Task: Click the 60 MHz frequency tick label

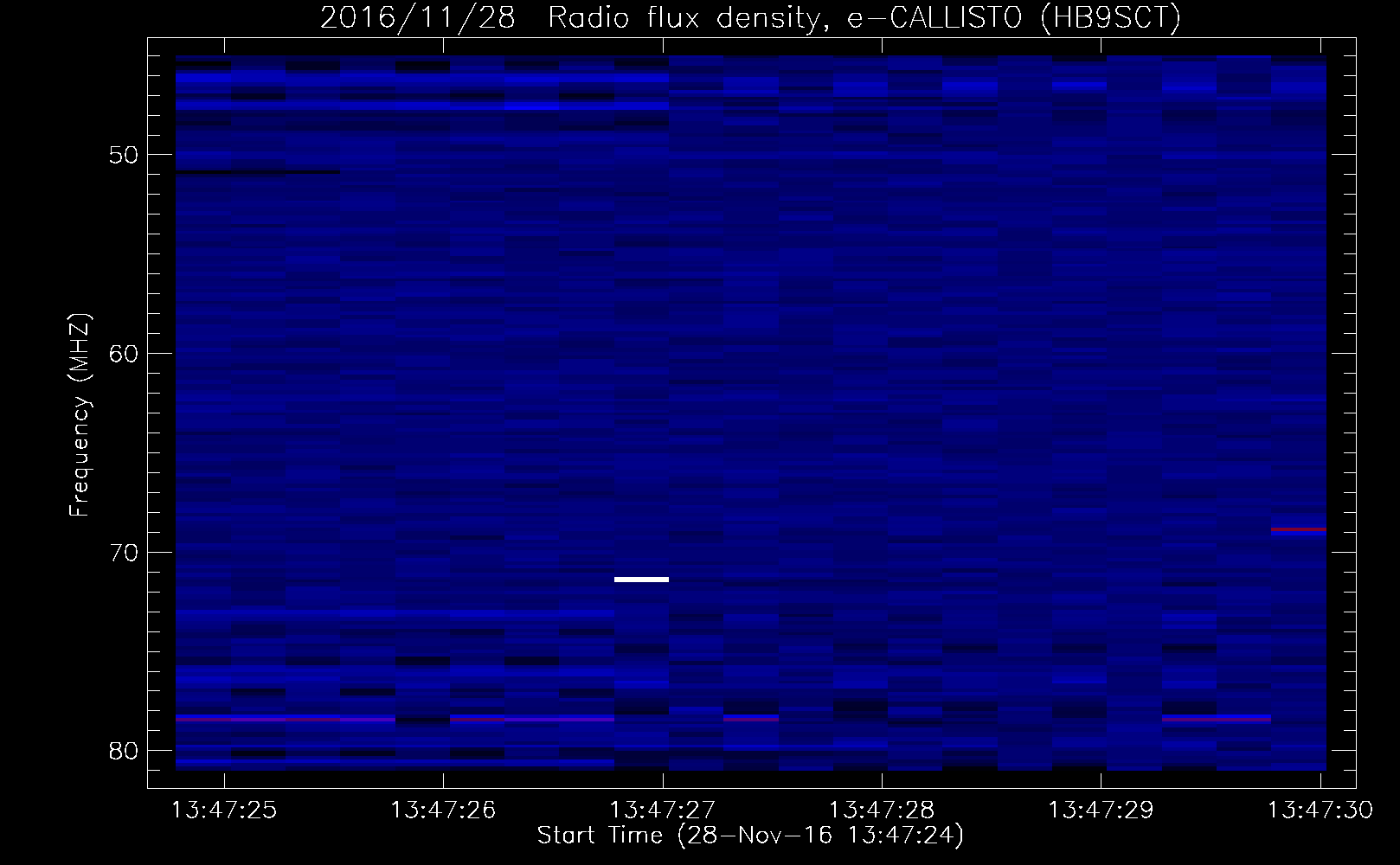Action: pos(124,354)
